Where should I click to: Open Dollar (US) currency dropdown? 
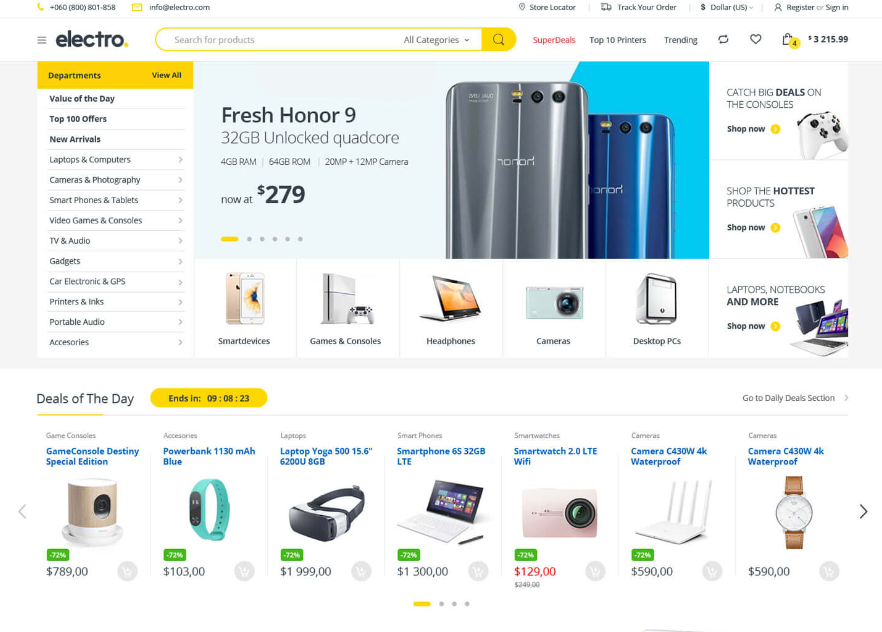[727, 7]
